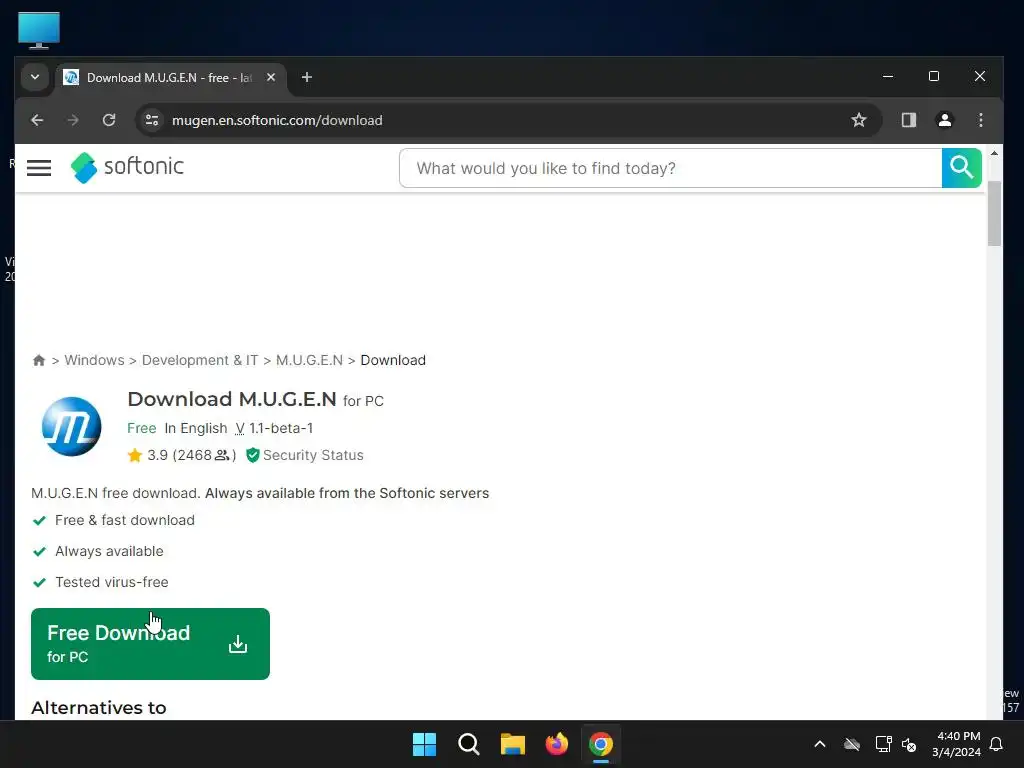Image resolution: width=1024 pixels, height=768 pixels.
Task: Click the home icon in breadcrumbs
Action: [x=39, y=360]
